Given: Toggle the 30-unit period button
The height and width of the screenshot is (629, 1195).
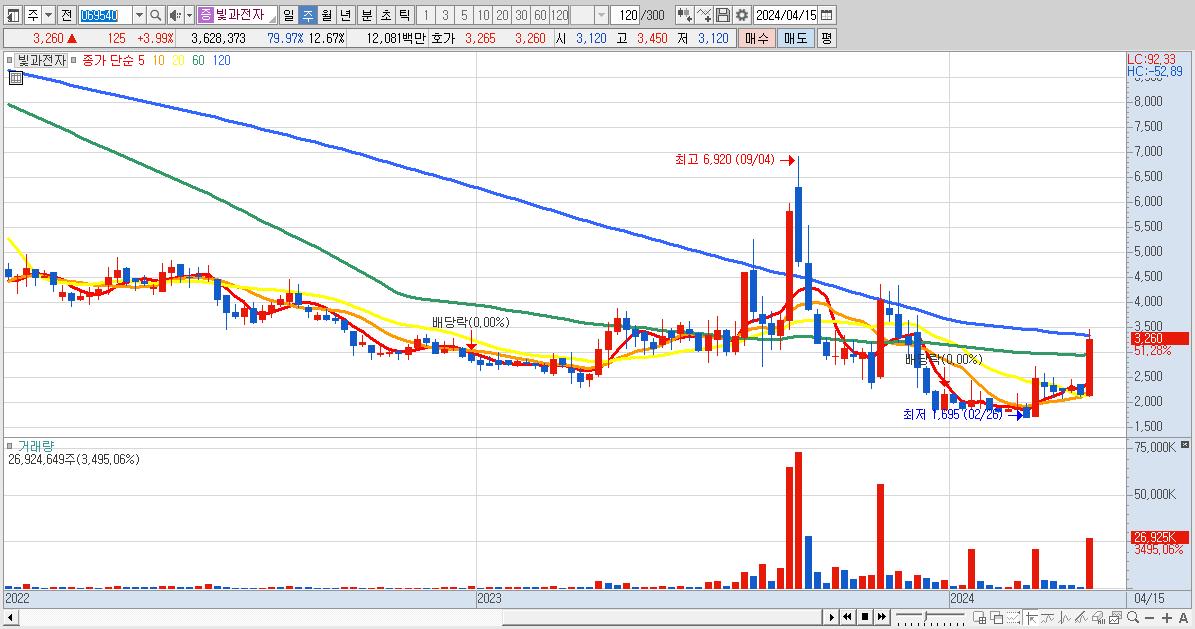Looking at the screenshot, I should [x=521, y=14].
